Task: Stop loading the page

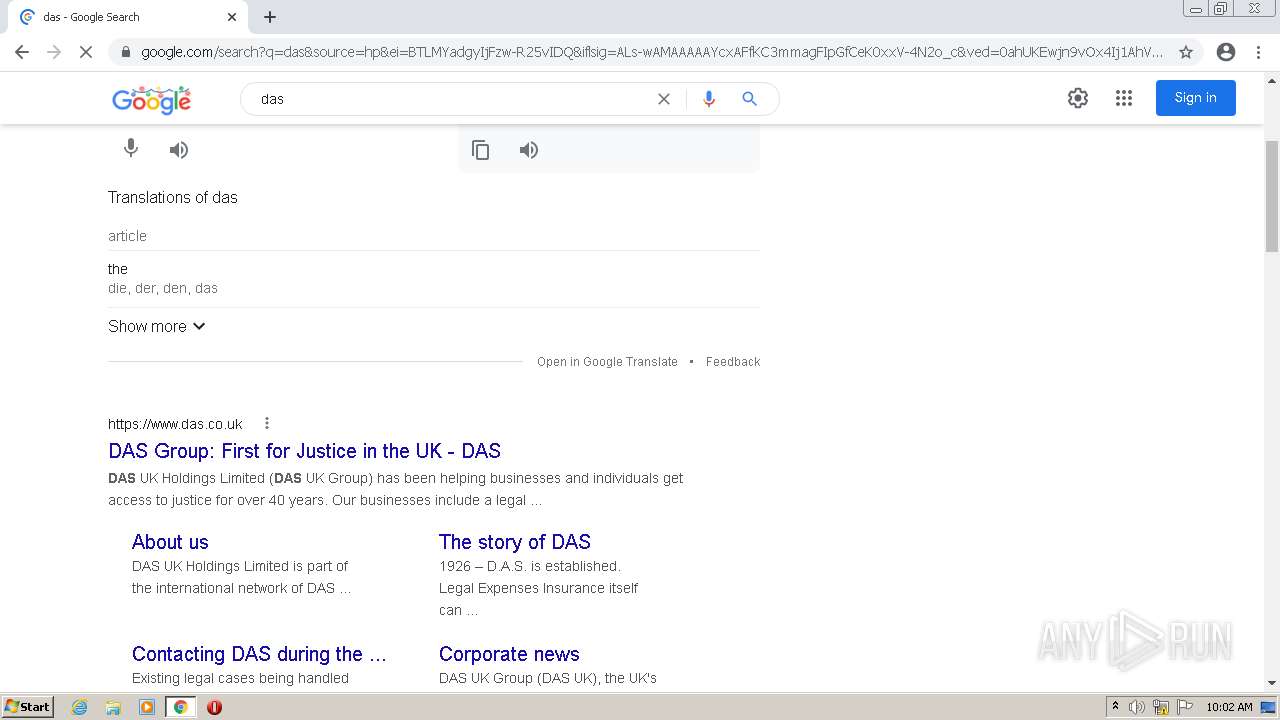Action: [86, 52]
